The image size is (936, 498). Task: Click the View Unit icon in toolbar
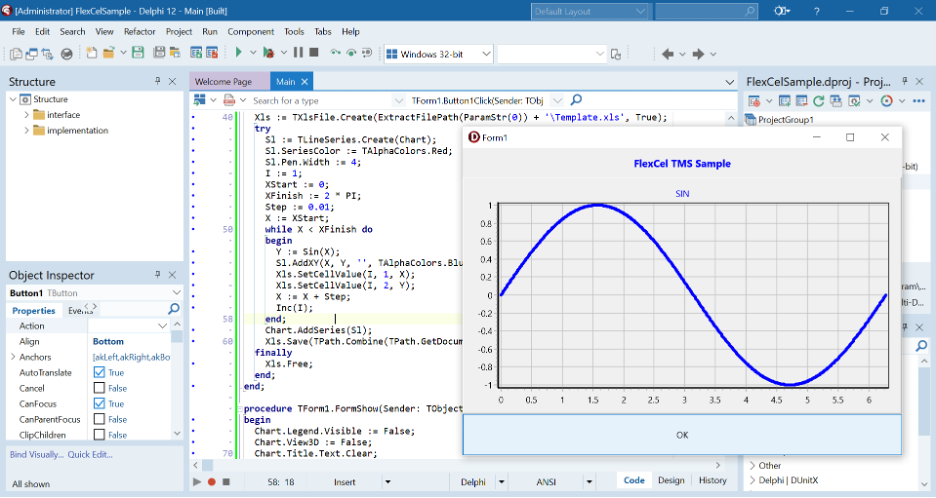tap(16, 54)
